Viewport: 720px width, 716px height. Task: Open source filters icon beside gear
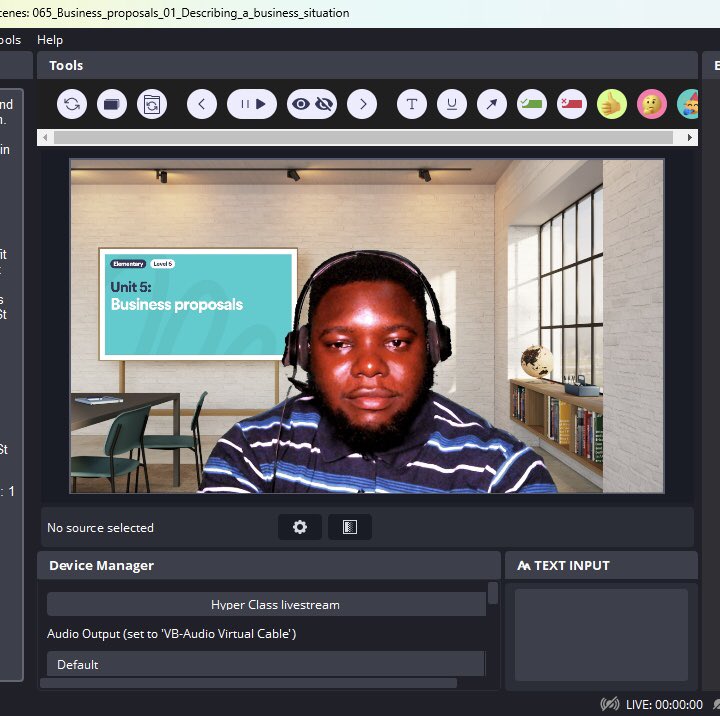pos(350,527)
